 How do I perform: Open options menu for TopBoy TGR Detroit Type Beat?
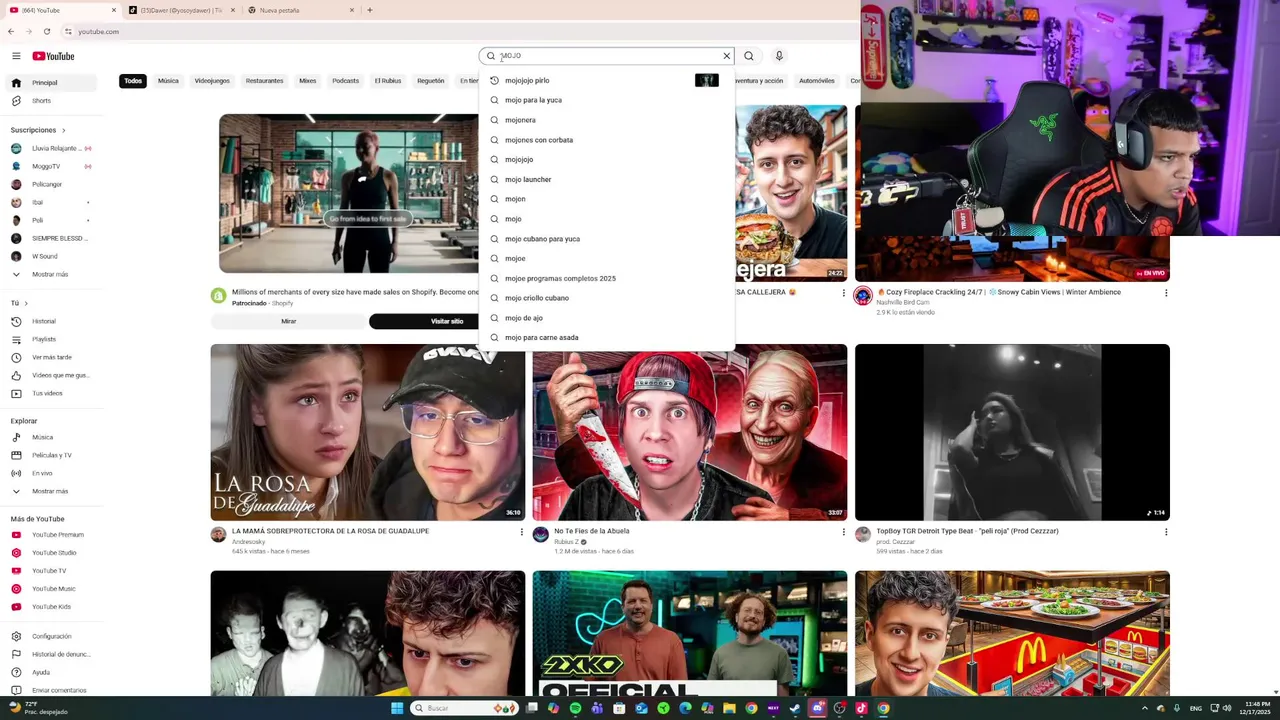click(1165, 532)
